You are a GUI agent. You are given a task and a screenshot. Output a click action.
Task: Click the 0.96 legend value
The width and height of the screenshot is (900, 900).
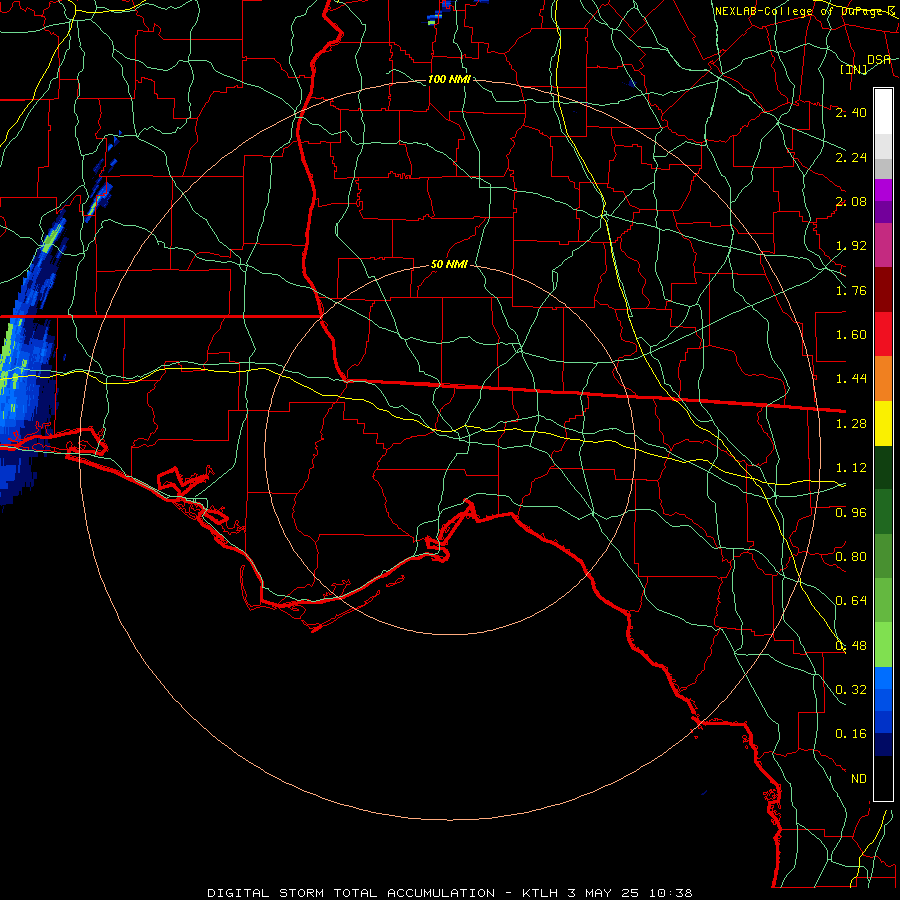tap(851, 513)
